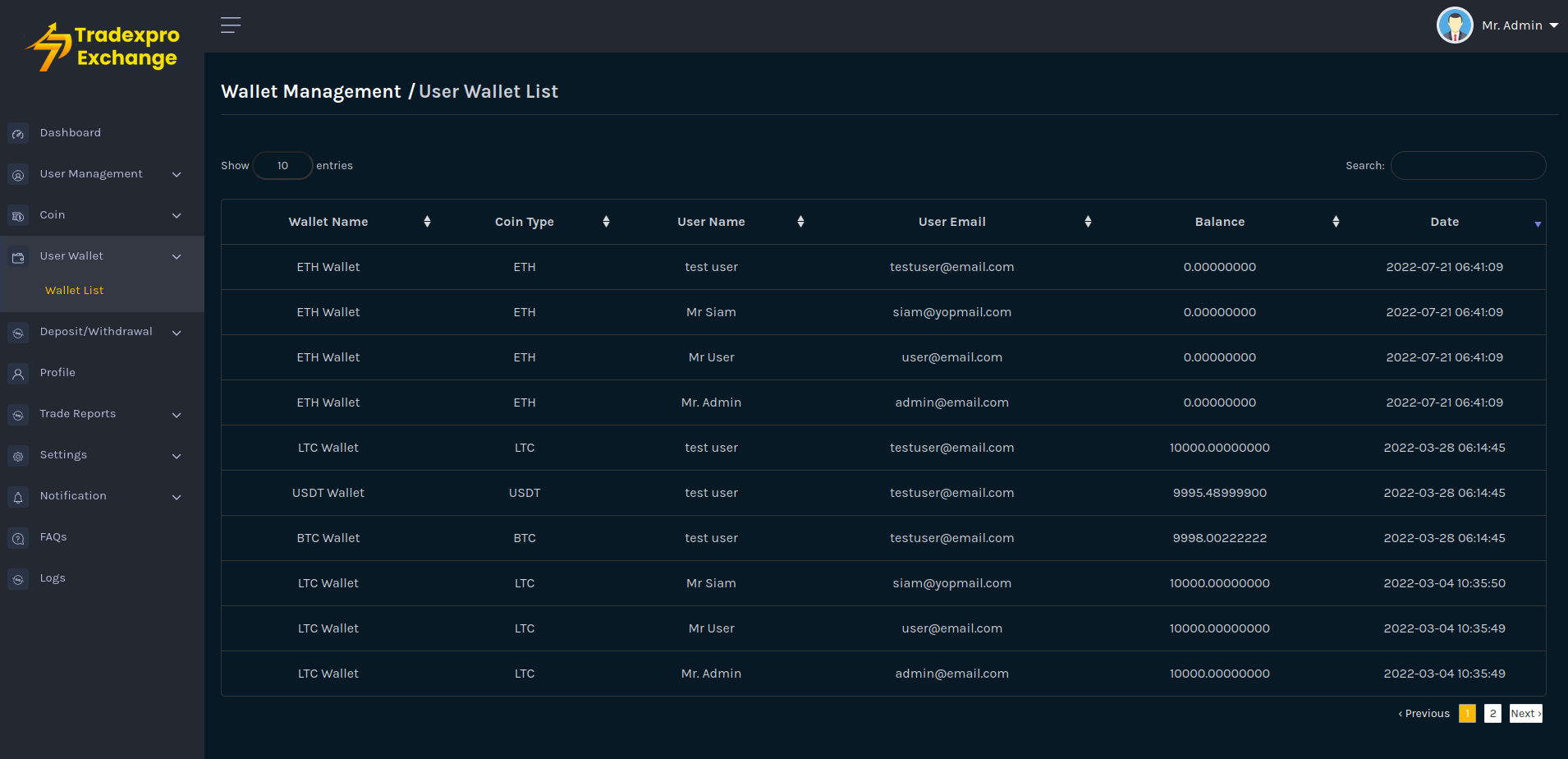Go to the Next page
The image size is (1568, 759).
pos(1525,714)
